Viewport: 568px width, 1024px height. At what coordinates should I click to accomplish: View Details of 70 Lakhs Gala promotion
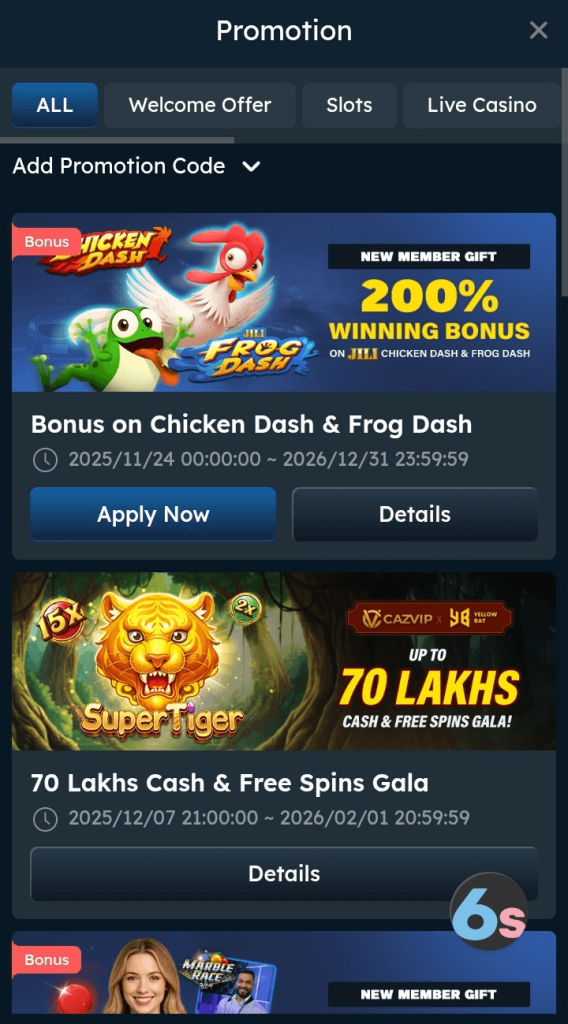coord(284,874)
